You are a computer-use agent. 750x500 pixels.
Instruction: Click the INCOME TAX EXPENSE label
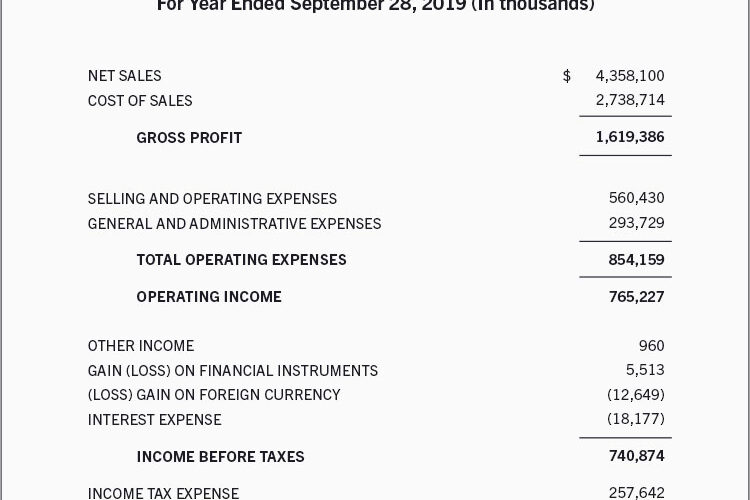[163, 493]
